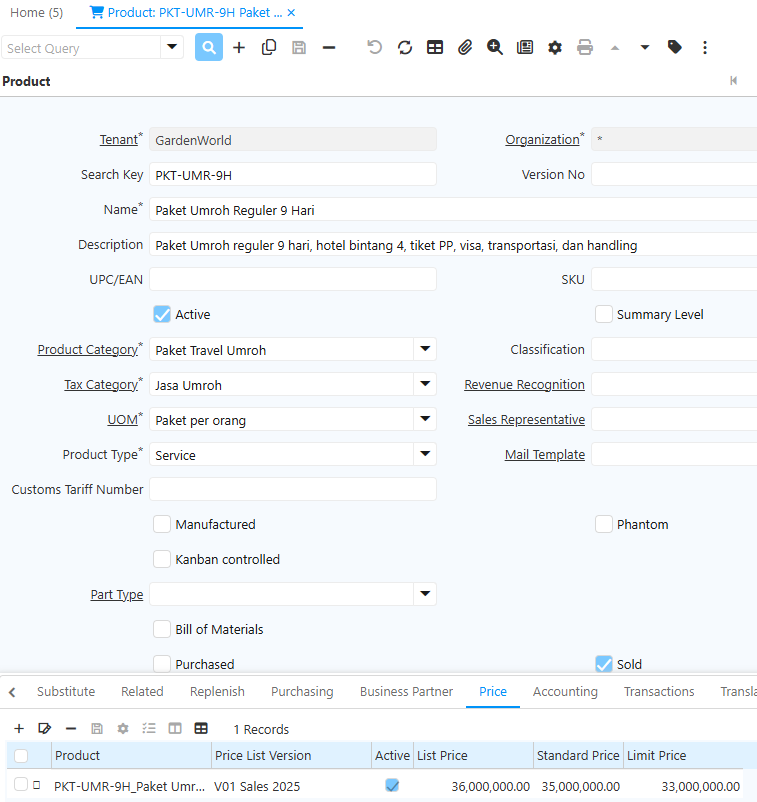Viewport: 757px width, 802px height.
Task: Check the Bill of Materials checkbox
Action: [162, 629]
